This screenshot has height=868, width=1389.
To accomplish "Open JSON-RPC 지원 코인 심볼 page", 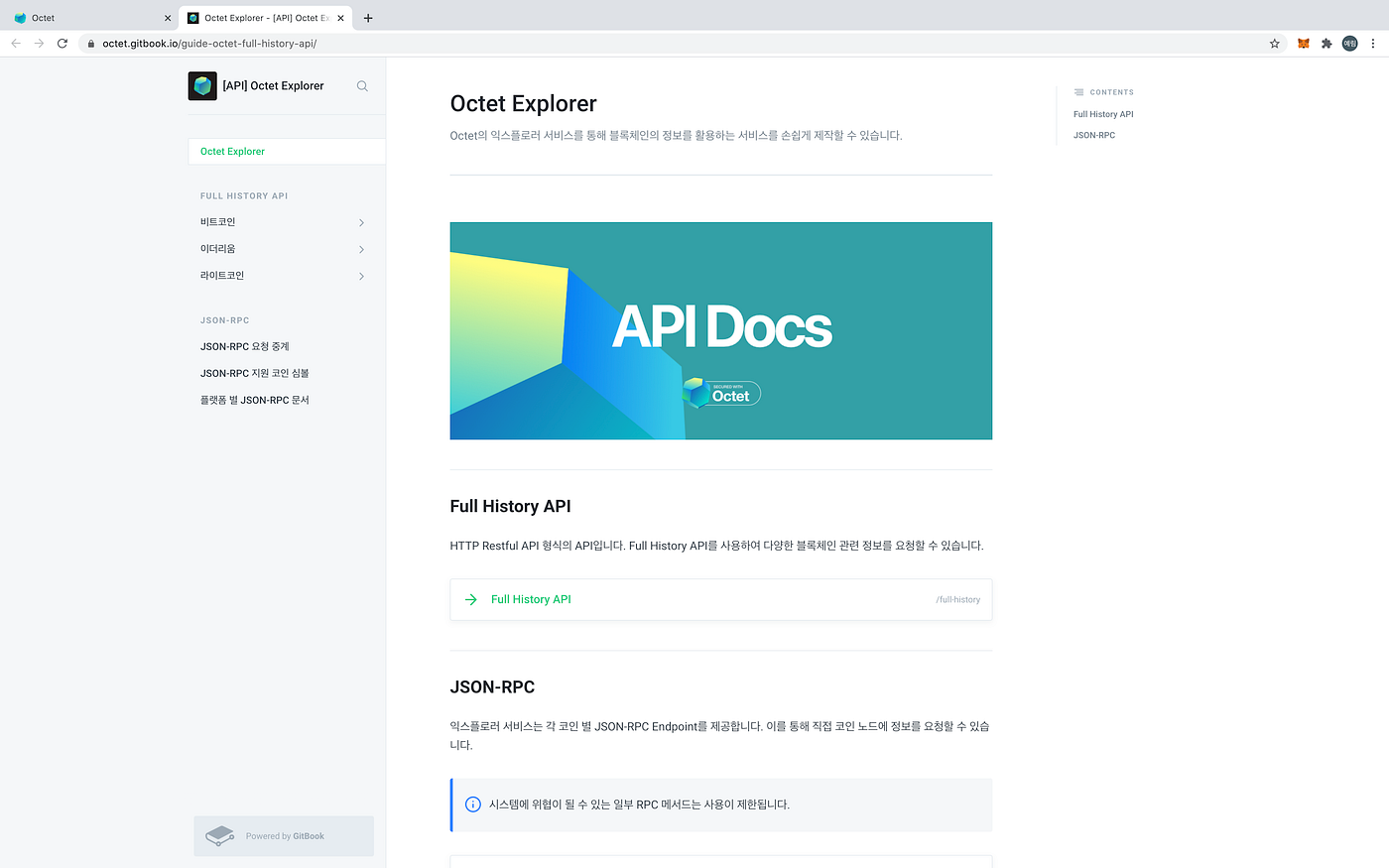I will pyautogui.click(x=255, y=373).
